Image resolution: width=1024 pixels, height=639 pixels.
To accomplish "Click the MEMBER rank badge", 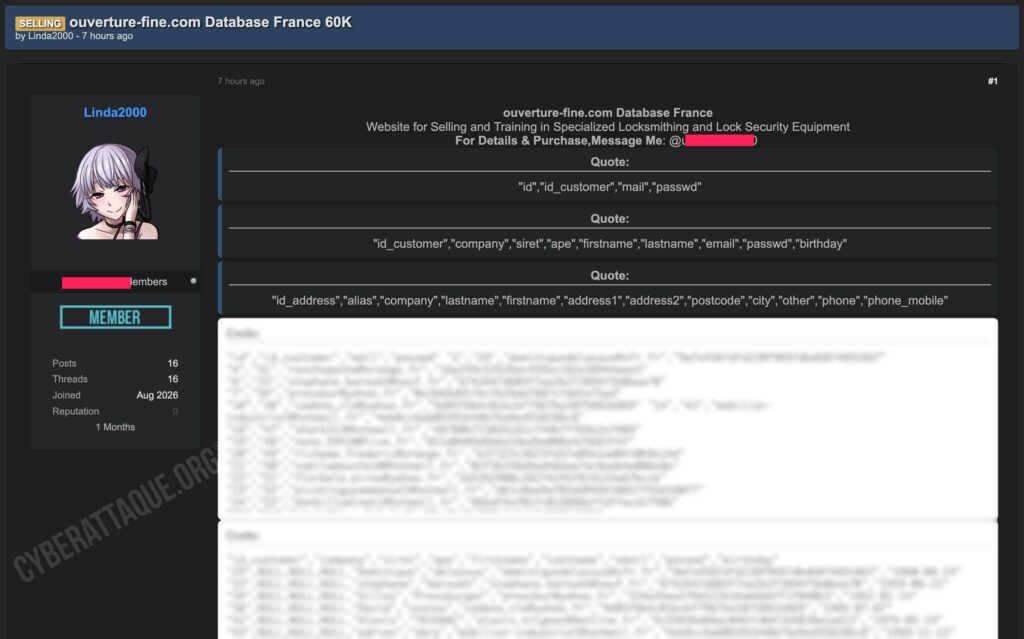I will (116, 317).
